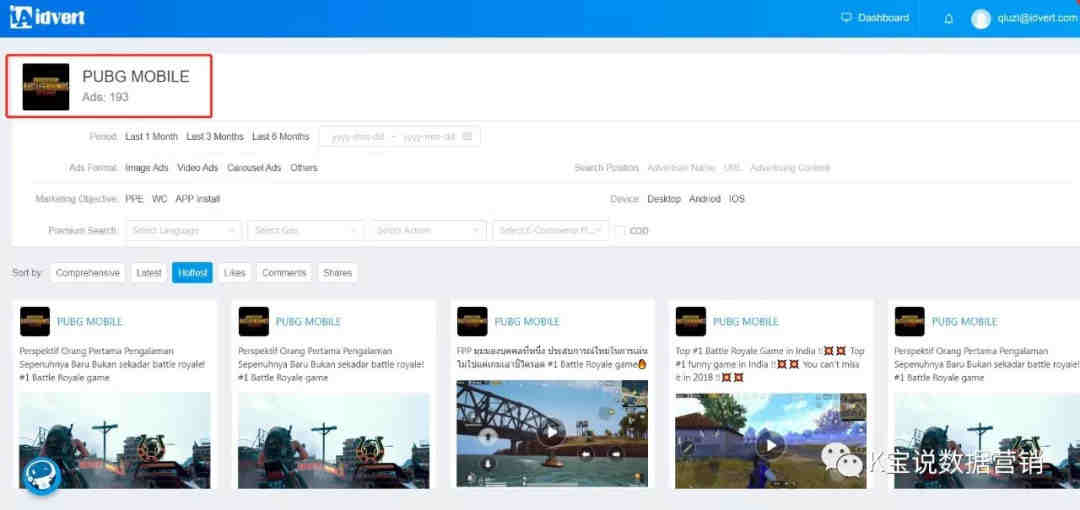Filter period to Last 6 Months
The height and width of the screenshot is (510, 1080).
tap(281, 136)
